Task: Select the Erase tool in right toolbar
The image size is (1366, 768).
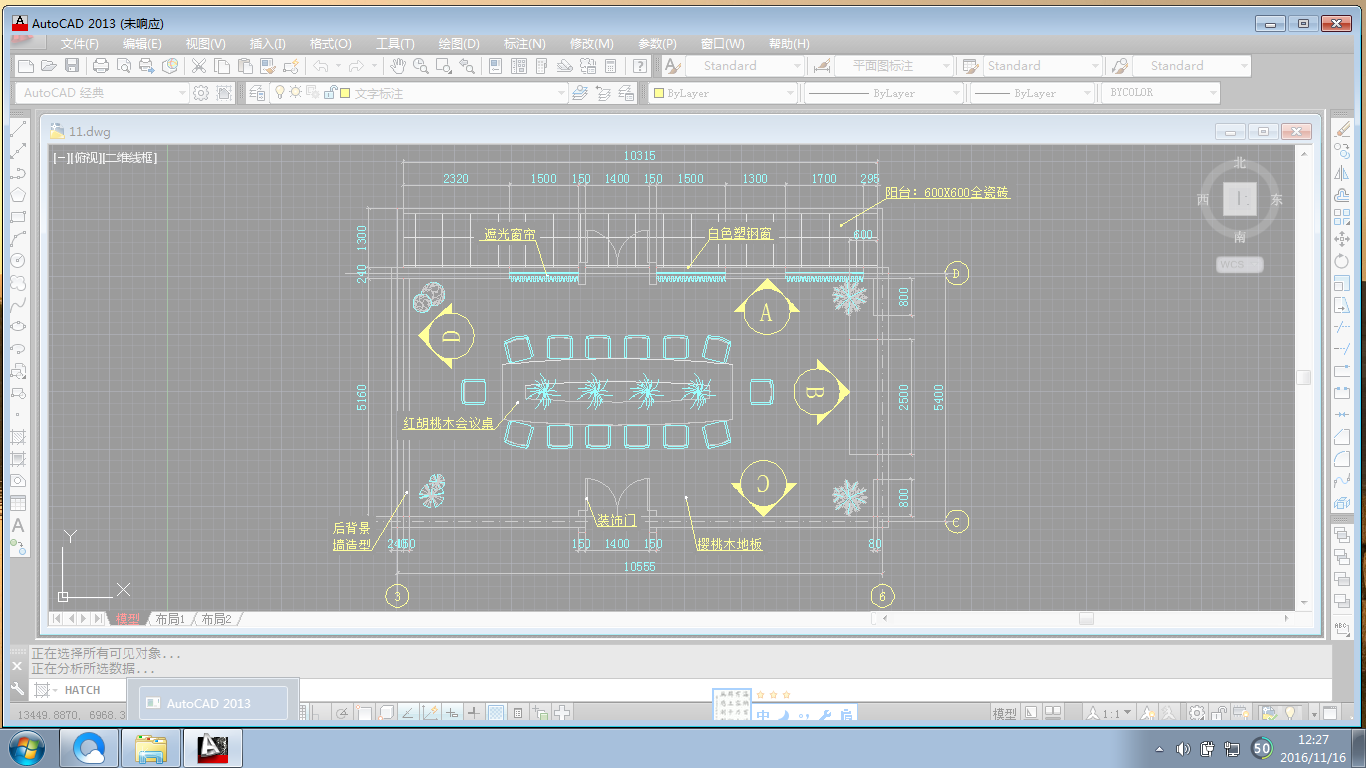Action: (x=1342, y=128)
